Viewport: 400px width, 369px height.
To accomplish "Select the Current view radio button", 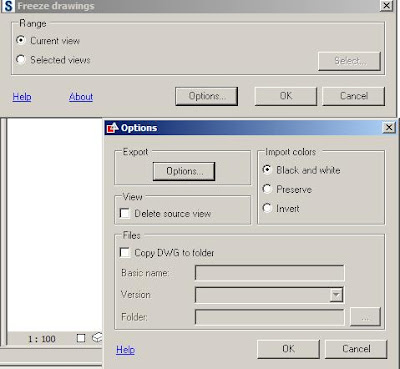I will click(21, 40).
